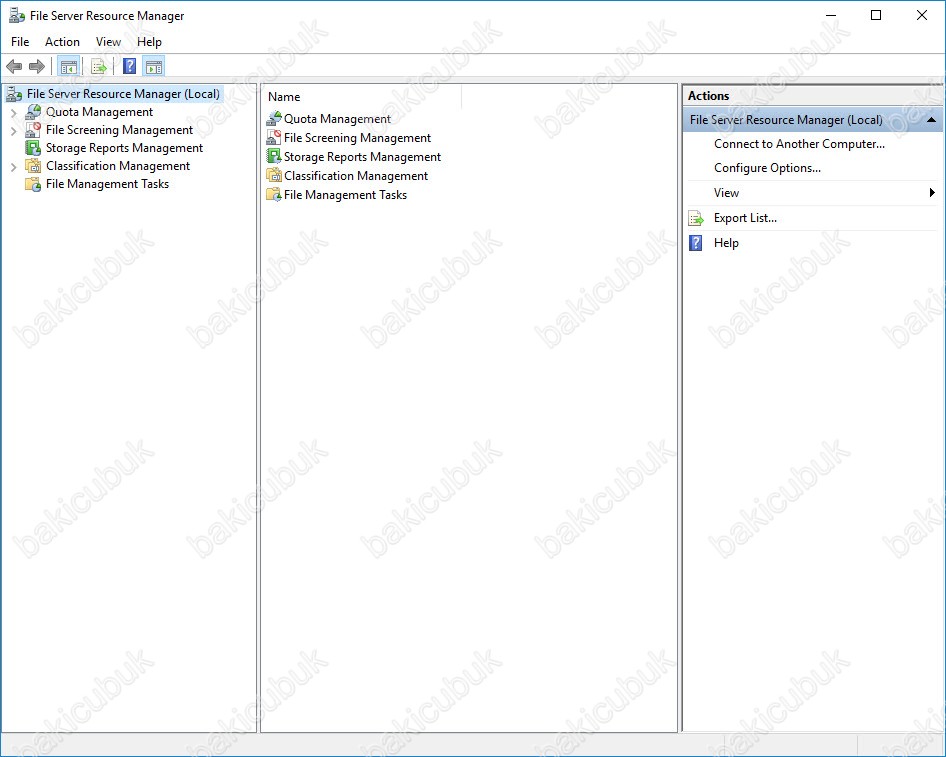Image resolution: width=946 pixels, height=757 pixels.
Task: Click the Quota Management icon in the center list
Action: pyautogui.click(x=274, y=118)
